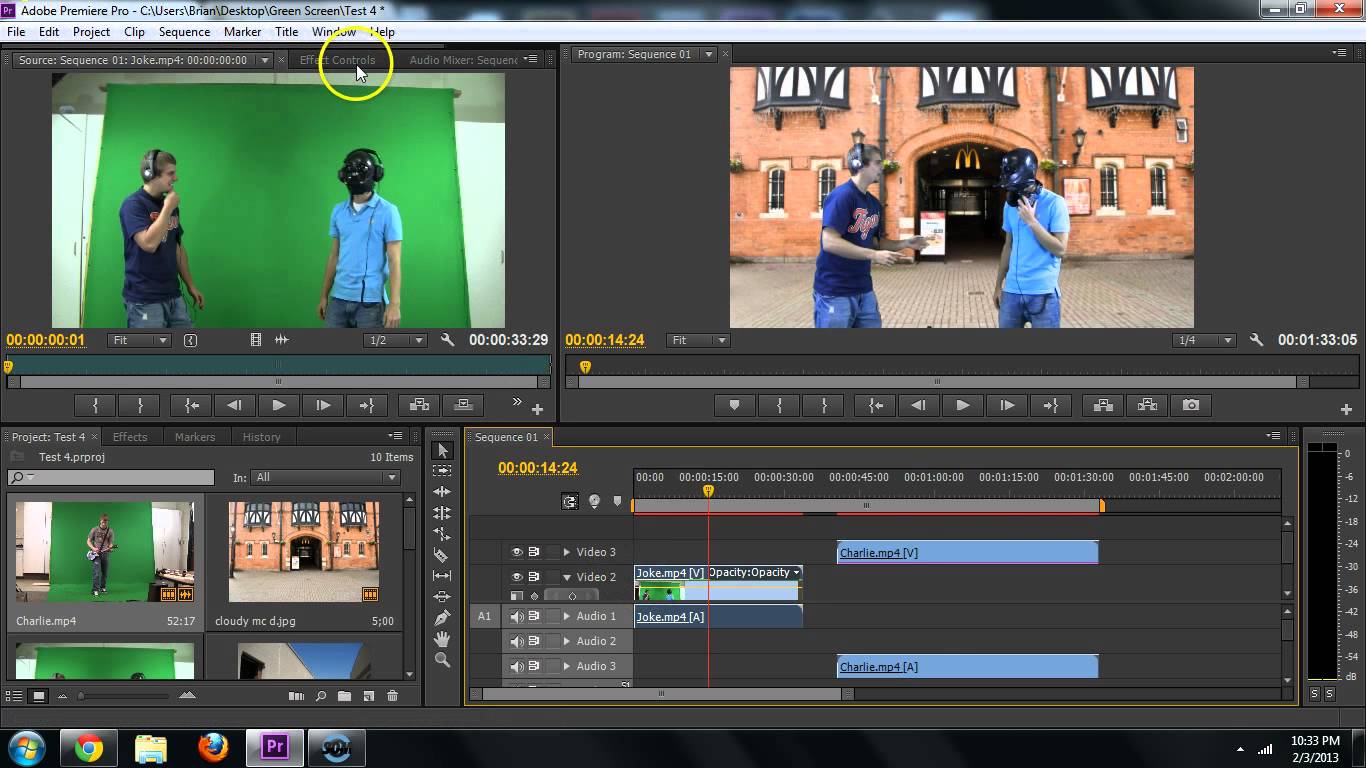
Task: Open the Find icon in Project panel
Action: tap(321, 695)
